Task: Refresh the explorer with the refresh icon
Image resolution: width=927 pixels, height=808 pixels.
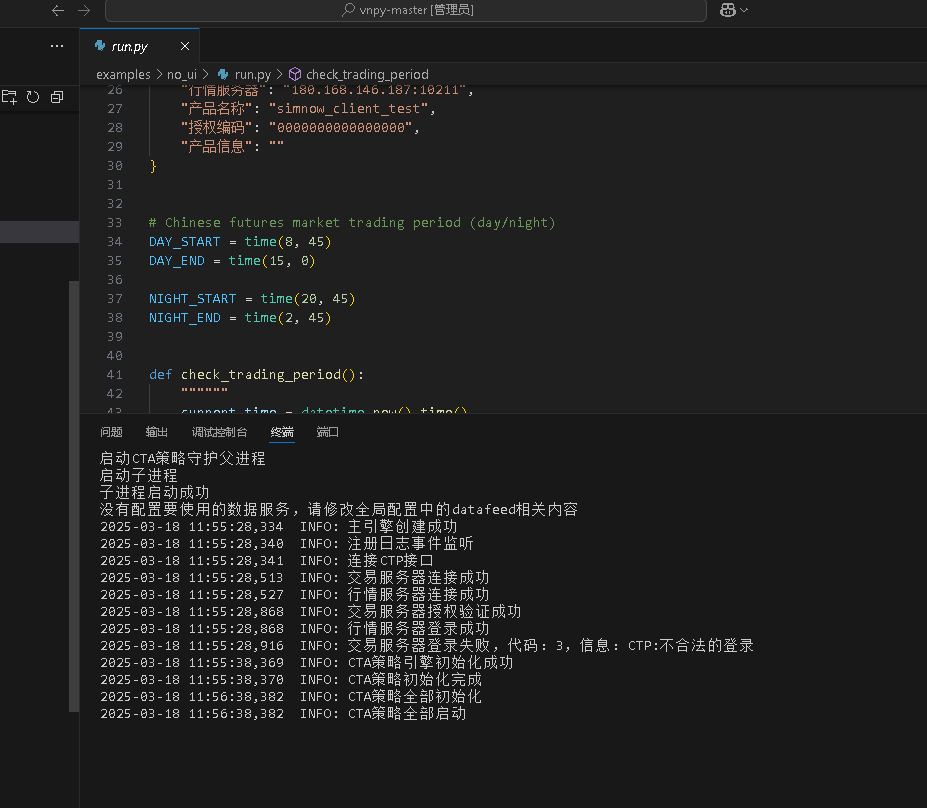Action: pyautogui.click(x=33, y=97)
